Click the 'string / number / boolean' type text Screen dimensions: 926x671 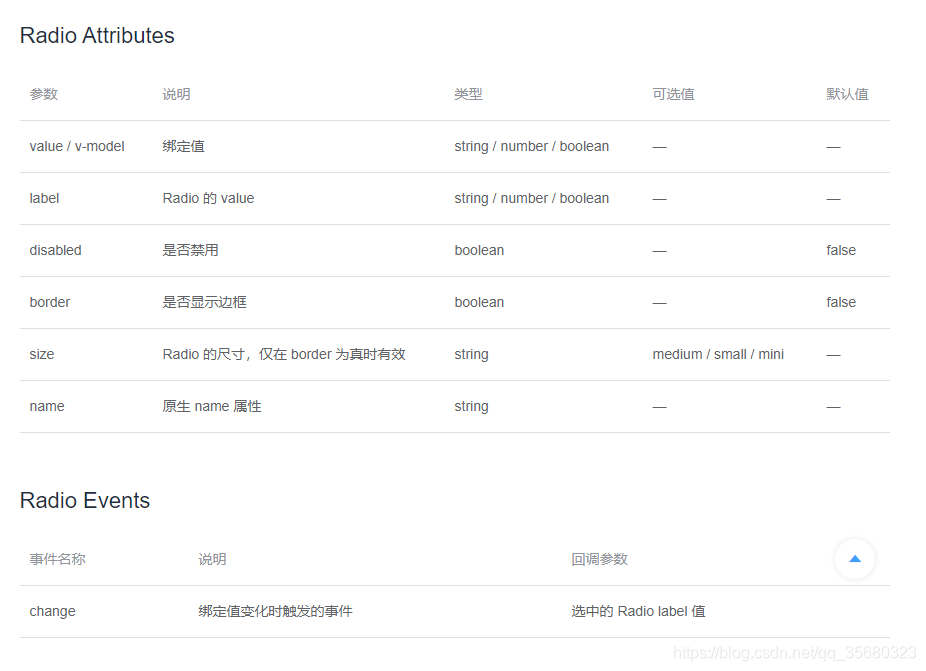534,146
